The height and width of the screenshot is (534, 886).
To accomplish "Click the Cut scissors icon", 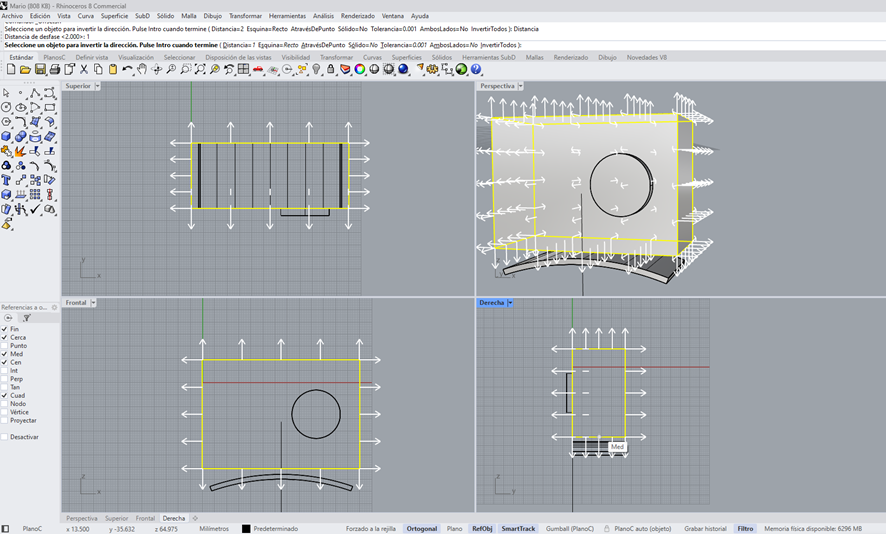I will (x=83, y=70).
